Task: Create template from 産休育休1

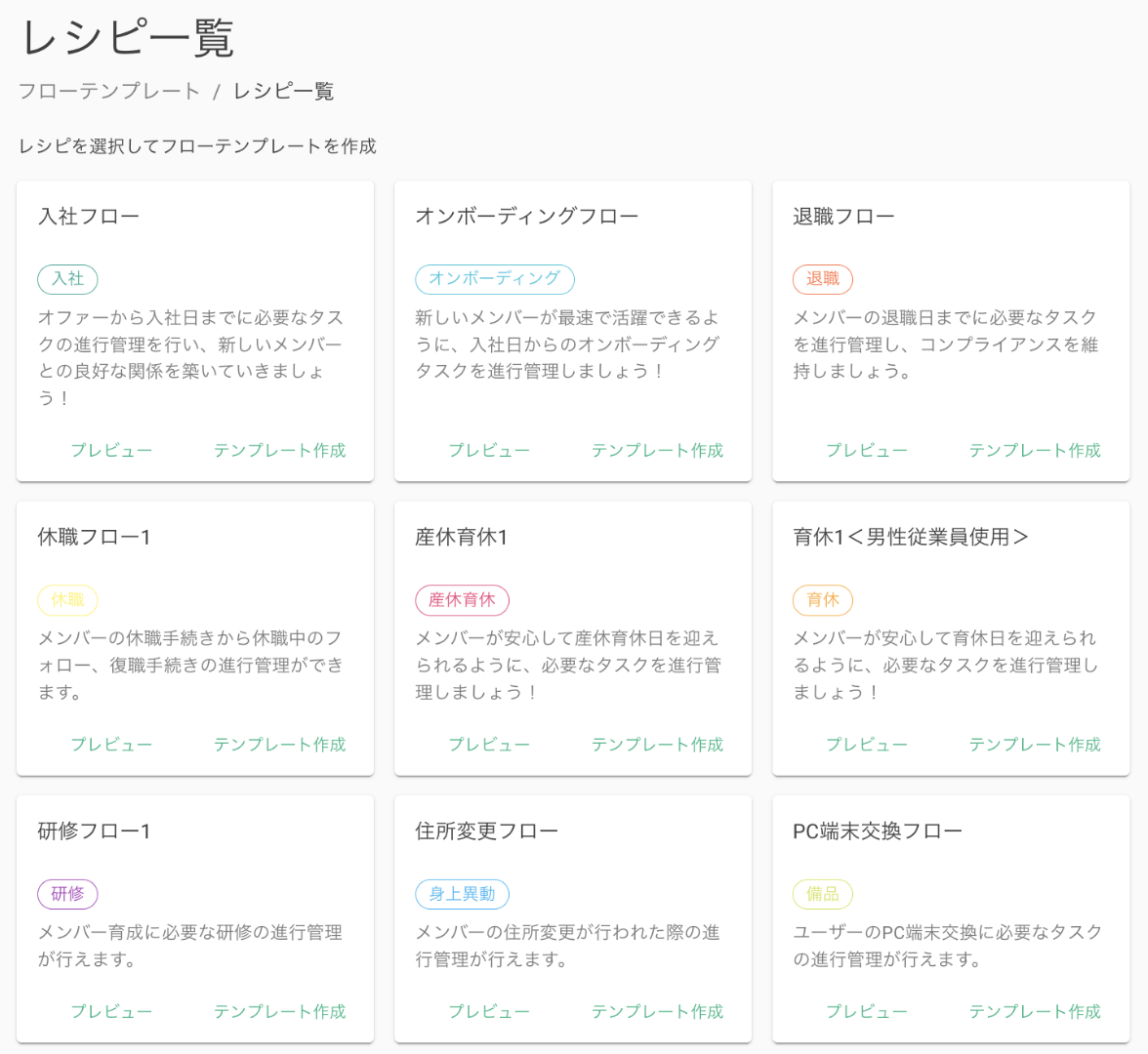Action: [x=658, y=745]
